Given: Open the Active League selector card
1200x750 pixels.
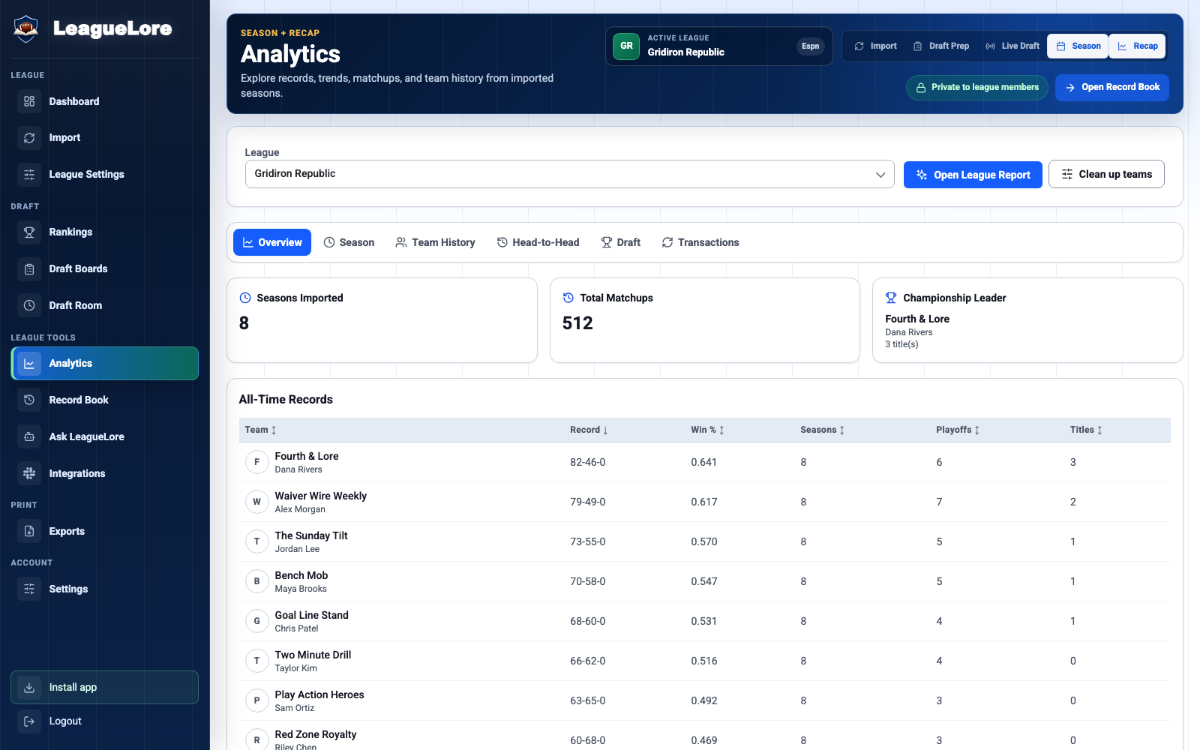Looking at the screenshot, I should (x=719, y=46).
